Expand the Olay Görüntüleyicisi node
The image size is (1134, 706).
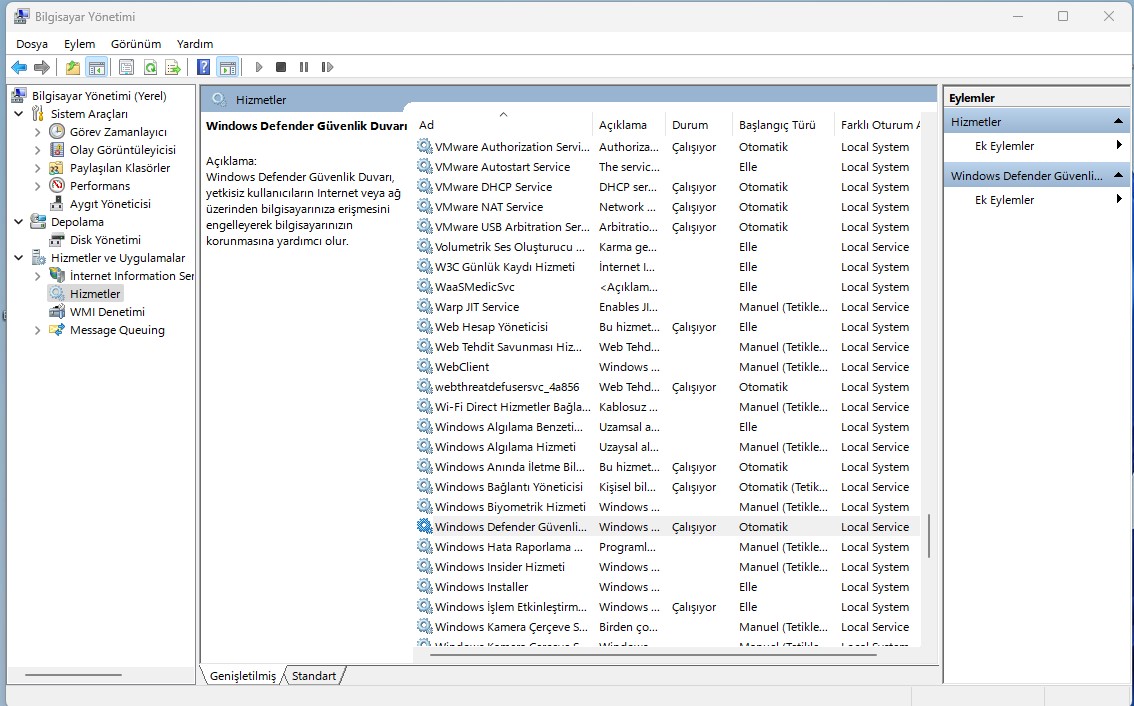[38, 150]
